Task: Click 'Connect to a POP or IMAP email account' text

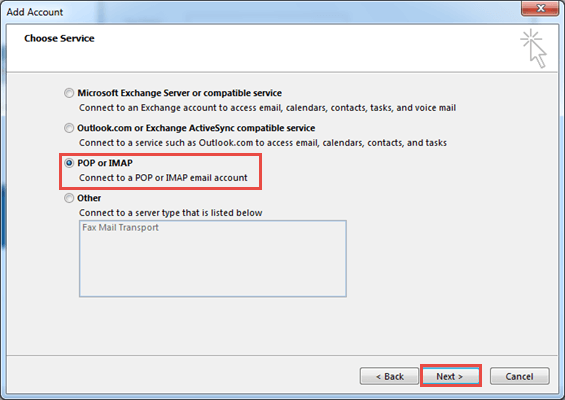Action: (x=163, y=178)
